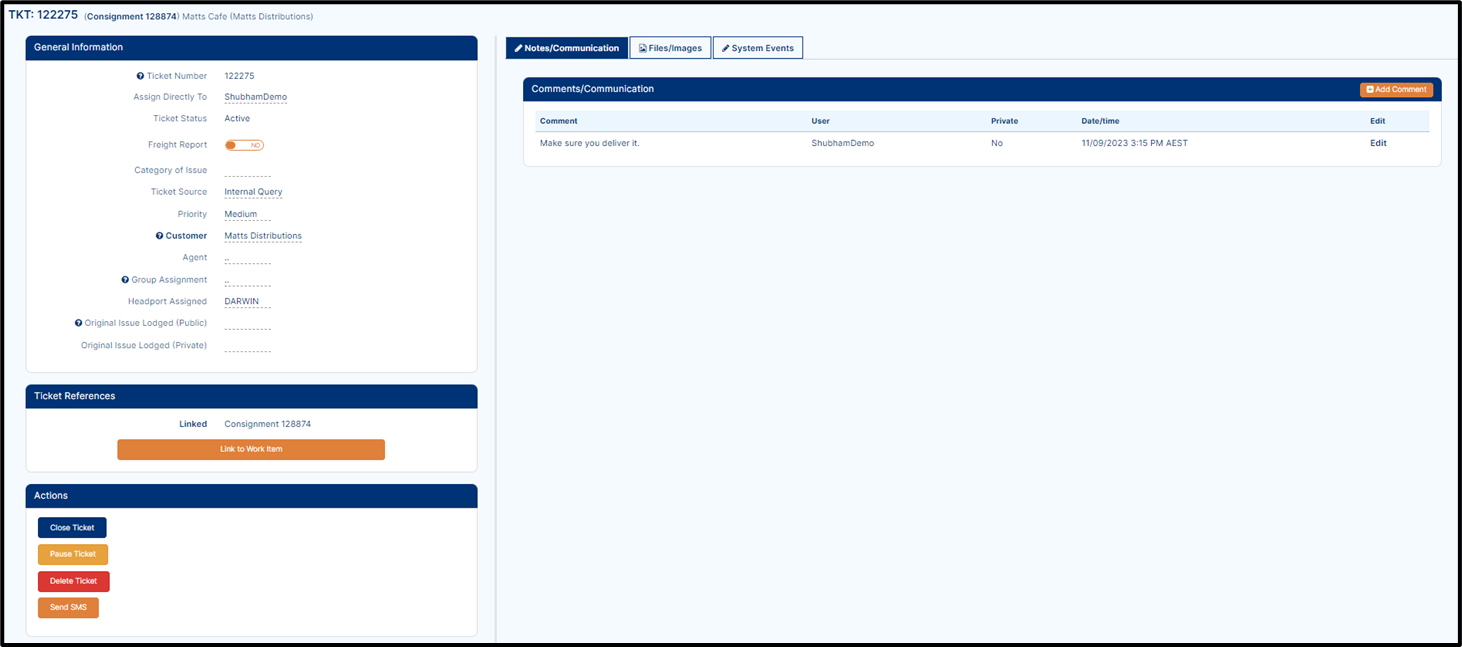Viewport: 1462px width, 647px height.
Task: Click help icon beside Ticket Number
Action: [140, 76]
